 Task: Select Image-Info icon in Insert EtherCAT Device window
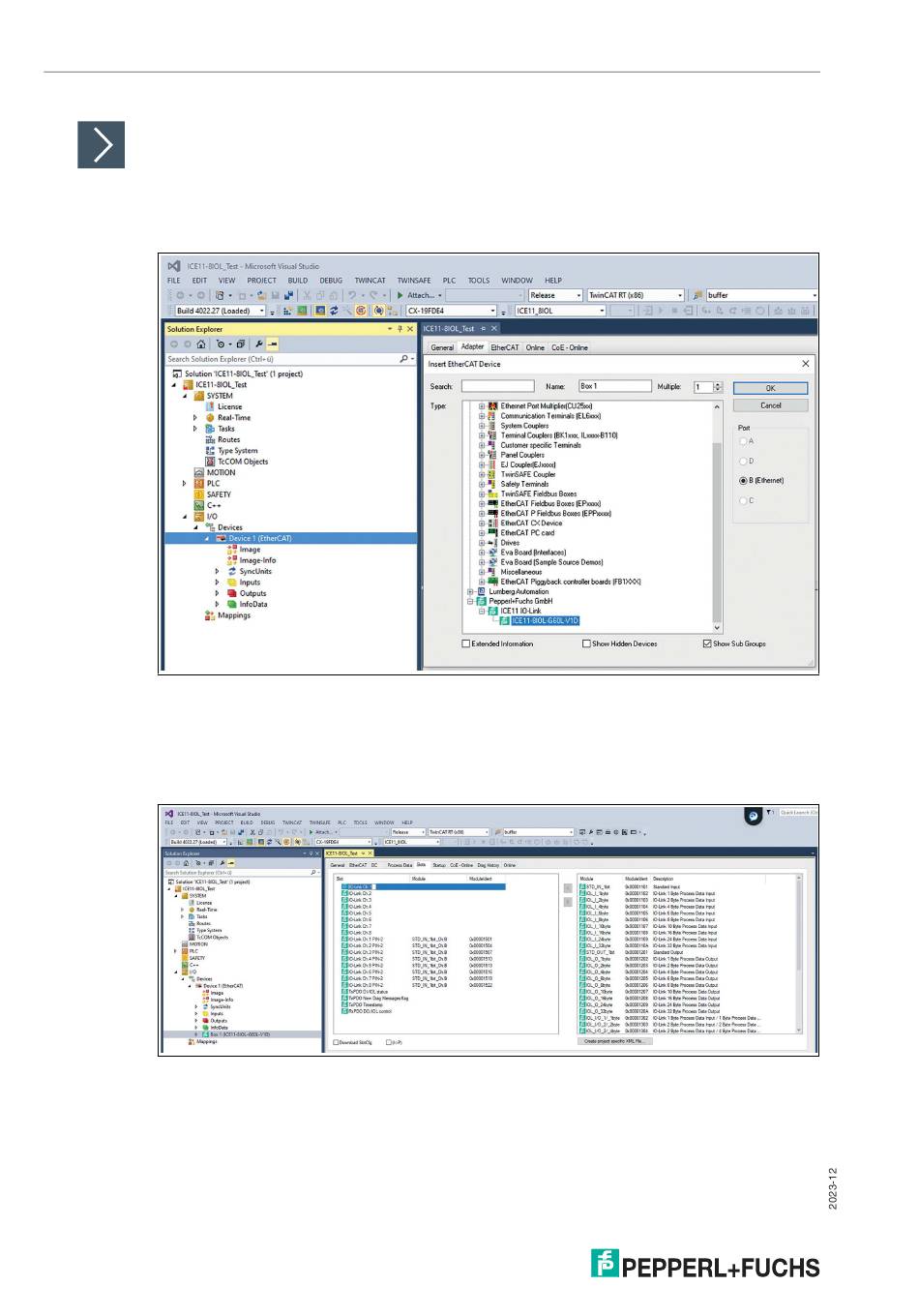coord(232,560)
